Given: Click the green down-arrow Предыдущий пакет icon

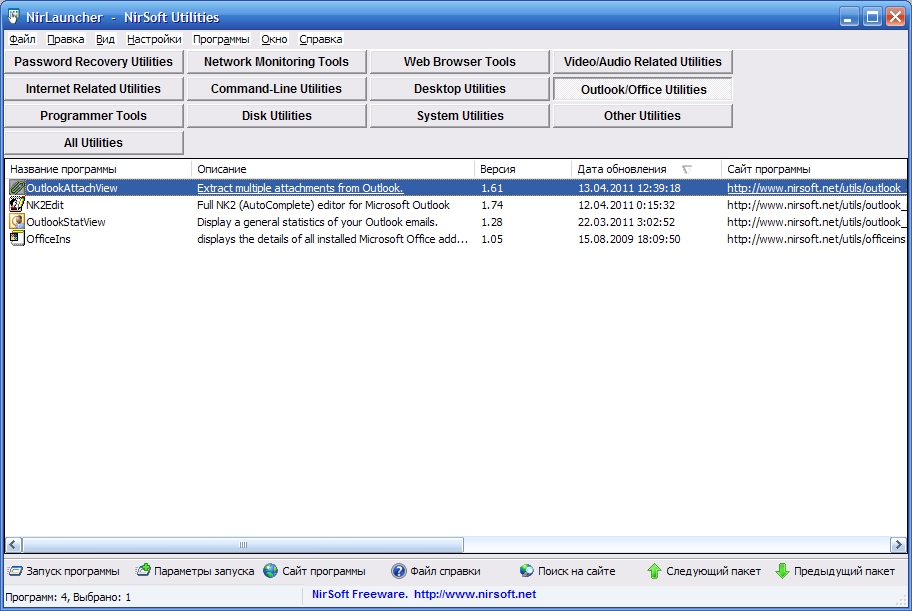Looking at the screenshot, I should click(x=782, y=571).
